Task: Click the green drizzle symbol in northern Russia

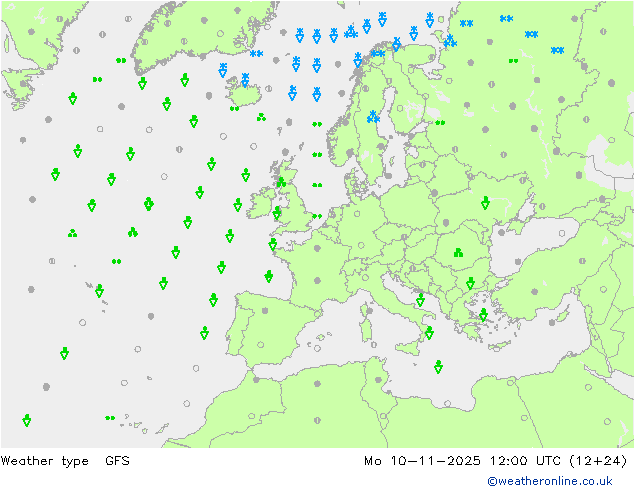Action: click(514, 61)
